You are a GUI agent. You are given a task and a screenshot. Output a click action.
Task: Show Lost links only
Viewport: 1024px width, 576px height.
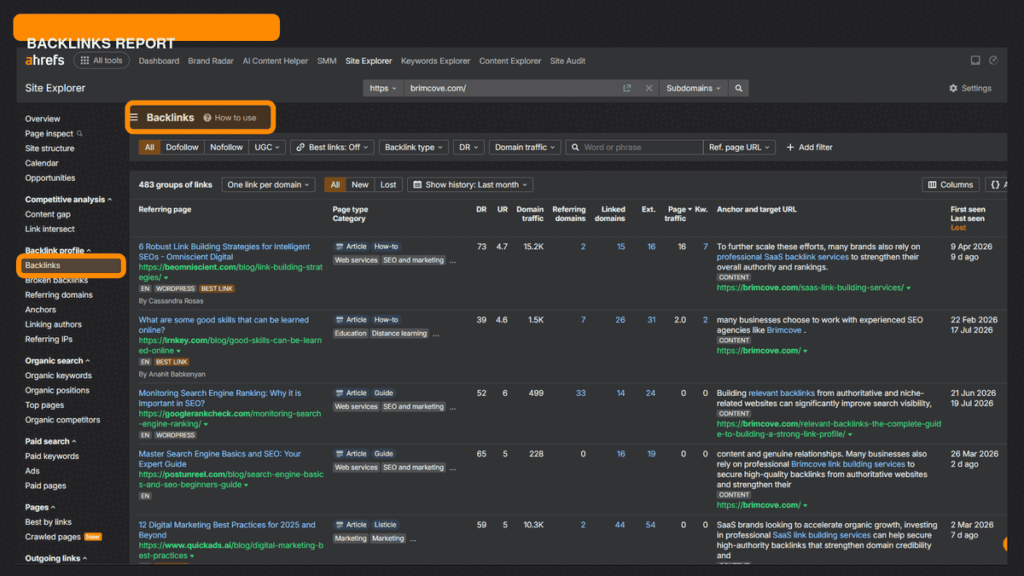pyautogui.click(x=388, y=185)
